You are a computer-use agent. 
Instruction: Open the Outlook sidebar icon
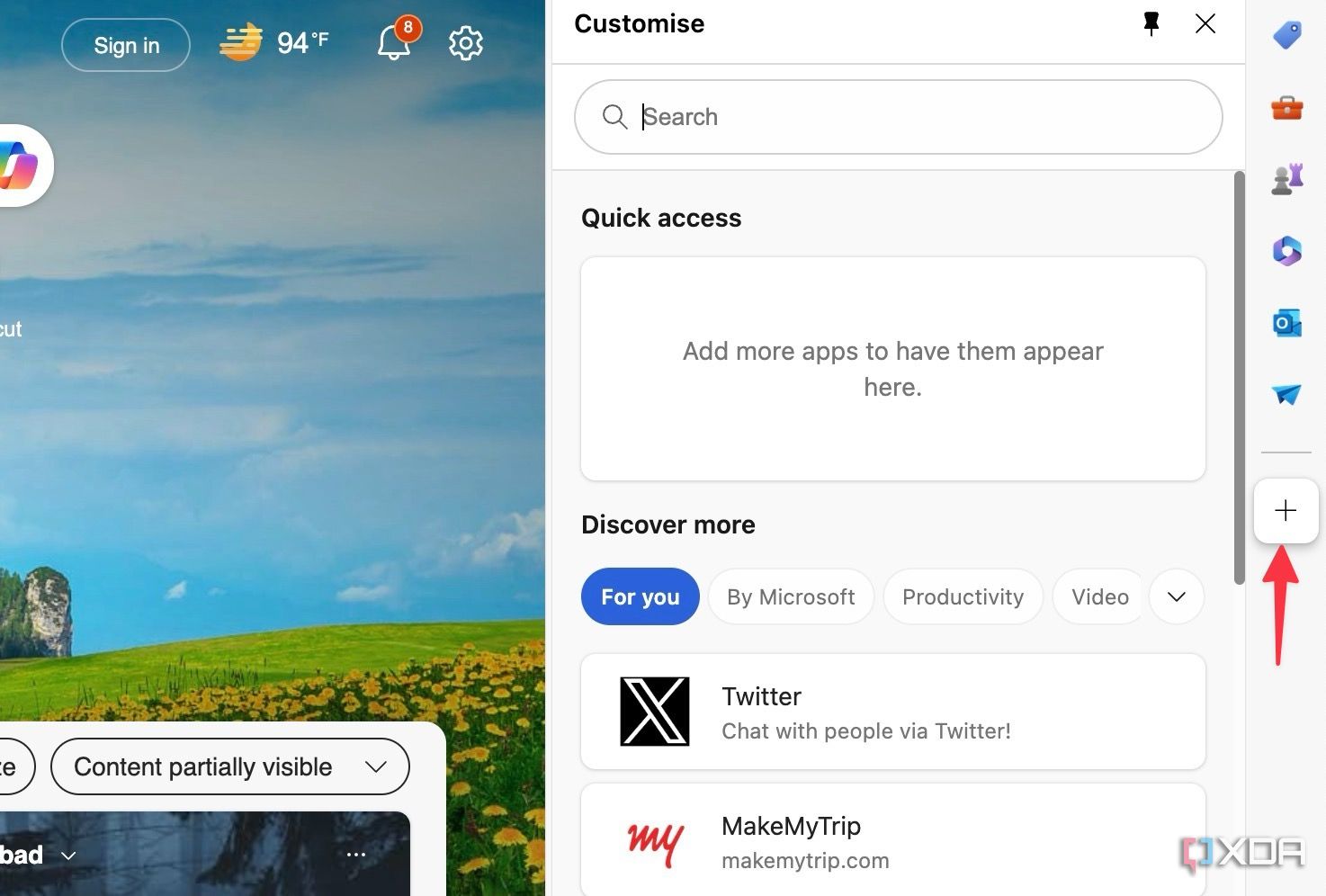coord(1286,323)
